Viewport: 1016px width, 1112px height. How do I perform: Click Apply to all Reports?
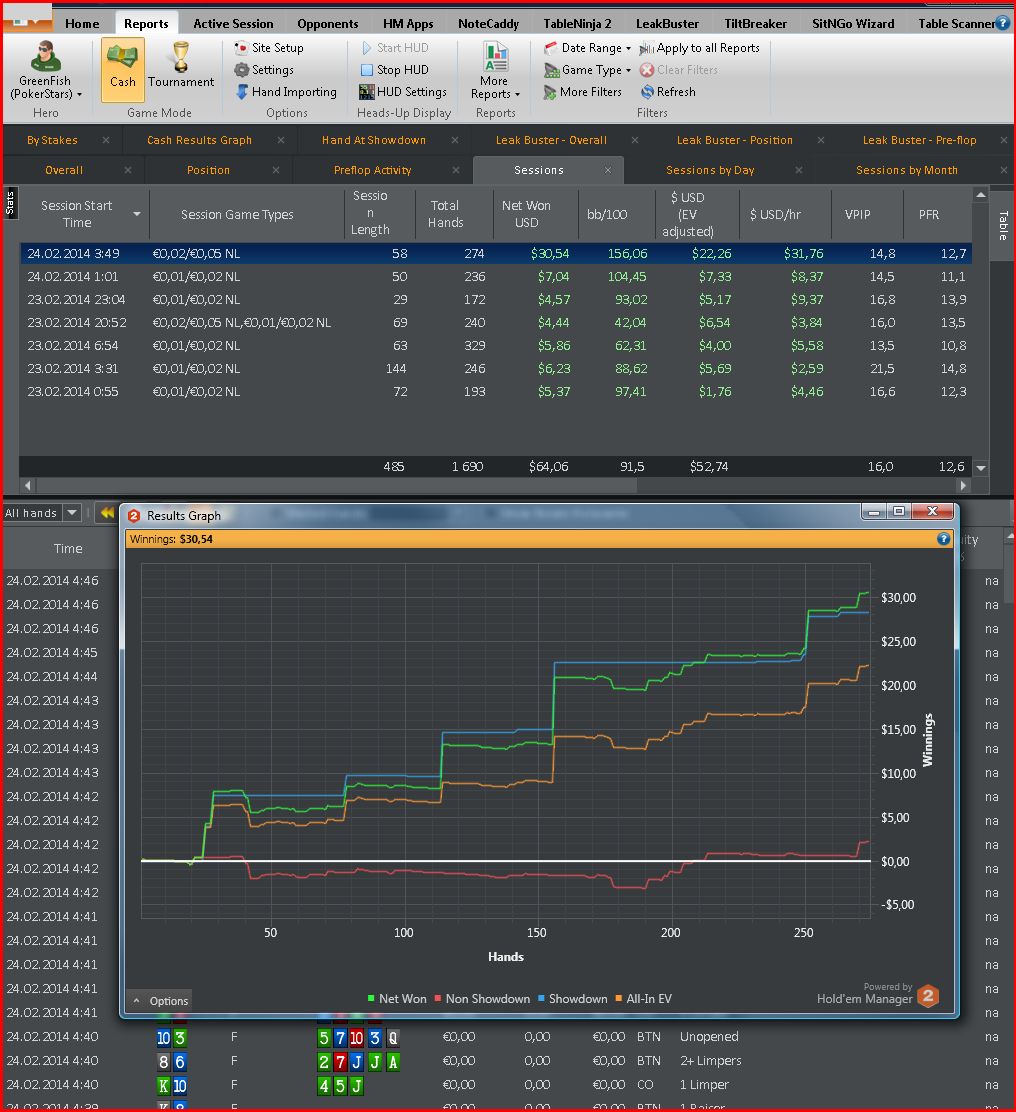pyautogui.click(x=699, y=48)
